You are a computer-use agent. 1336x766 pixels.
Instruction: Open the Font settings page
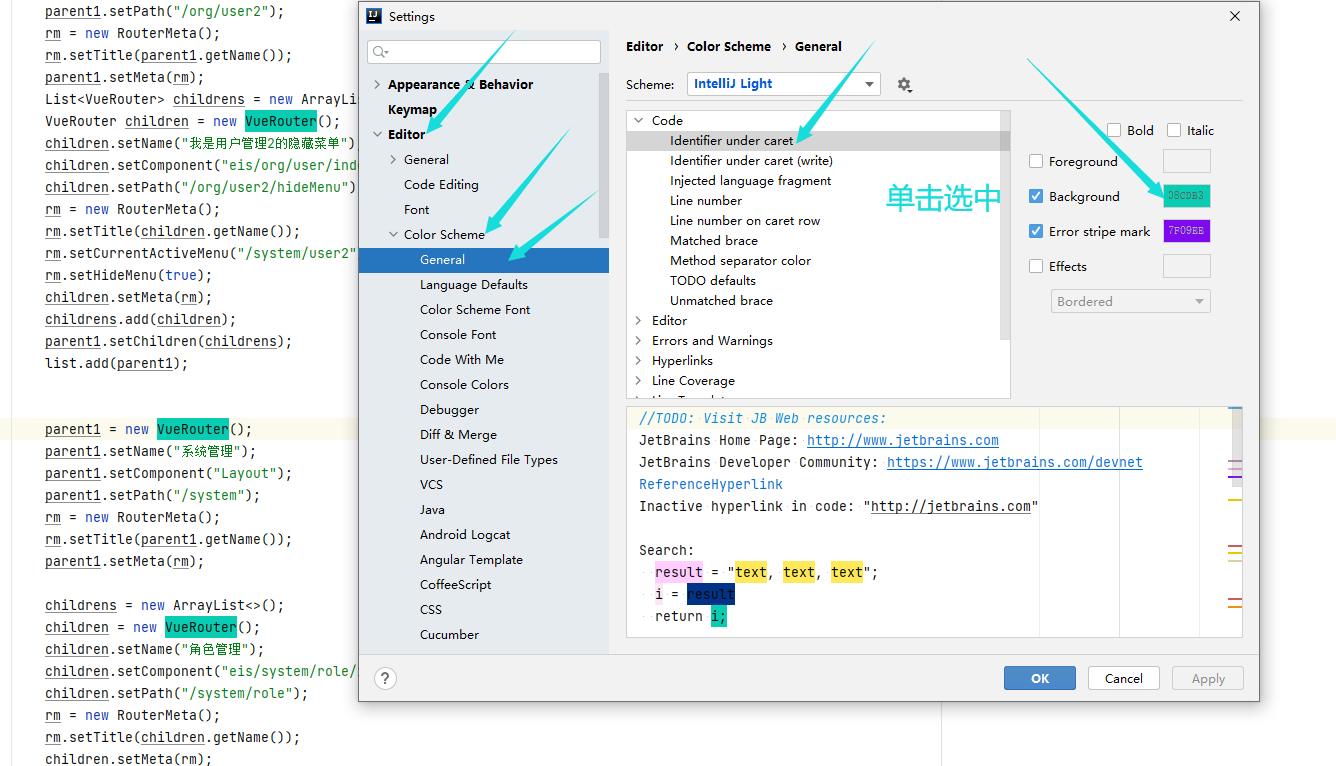tap(417, 209)
